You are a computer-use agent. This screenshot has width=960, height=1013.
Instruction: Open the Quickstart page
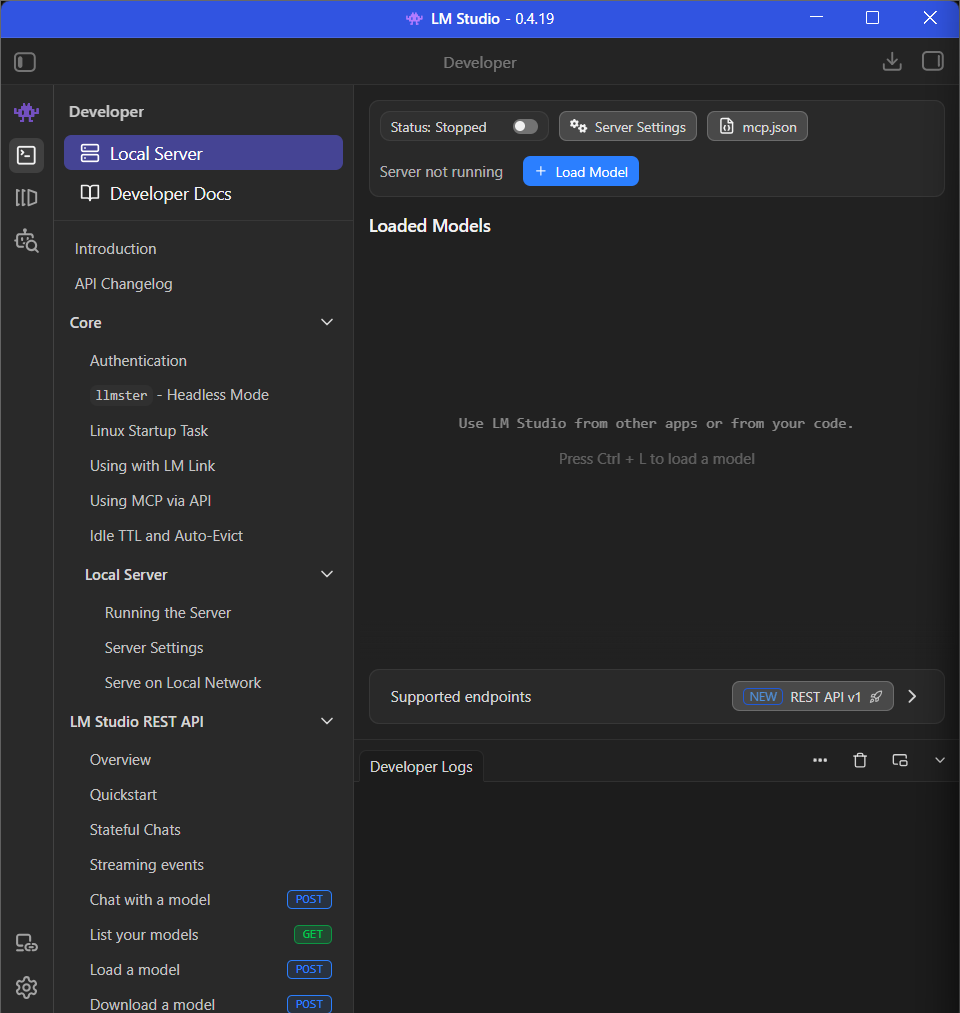click(x=123, y=795)
